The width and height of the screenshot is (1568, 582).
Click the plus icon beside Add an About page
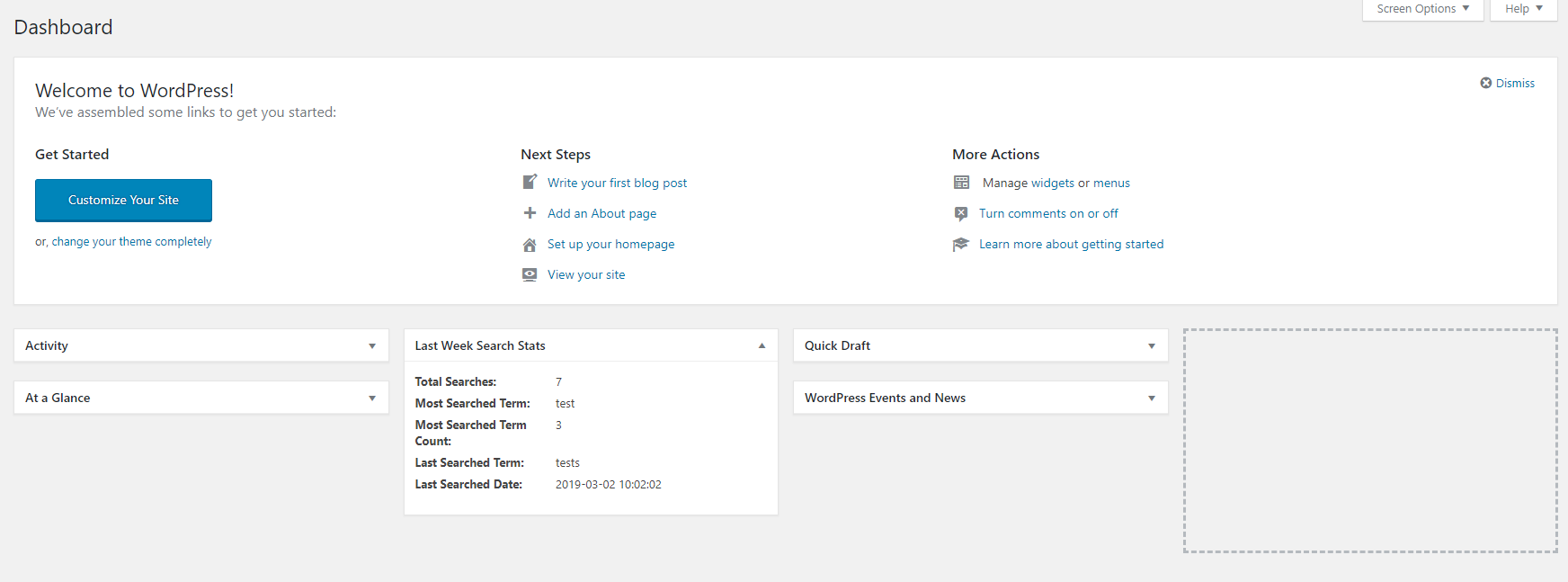coord(530,213)
